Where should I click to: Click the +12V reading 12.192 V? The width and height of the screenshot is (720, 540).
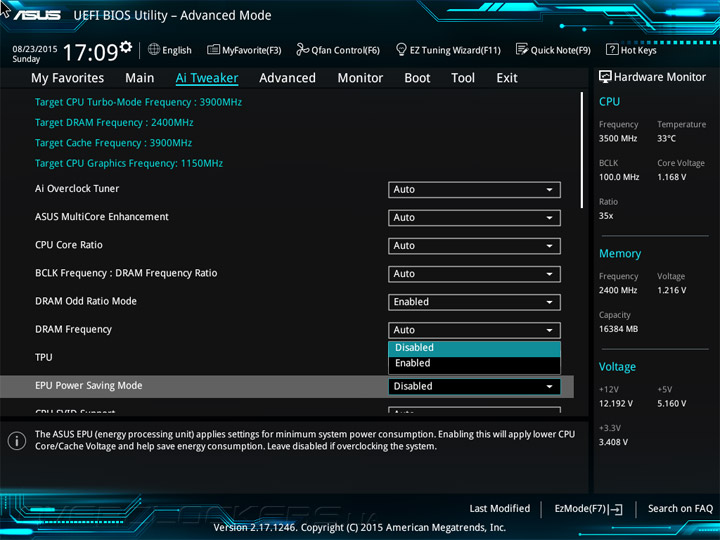(x=616, y=403)
